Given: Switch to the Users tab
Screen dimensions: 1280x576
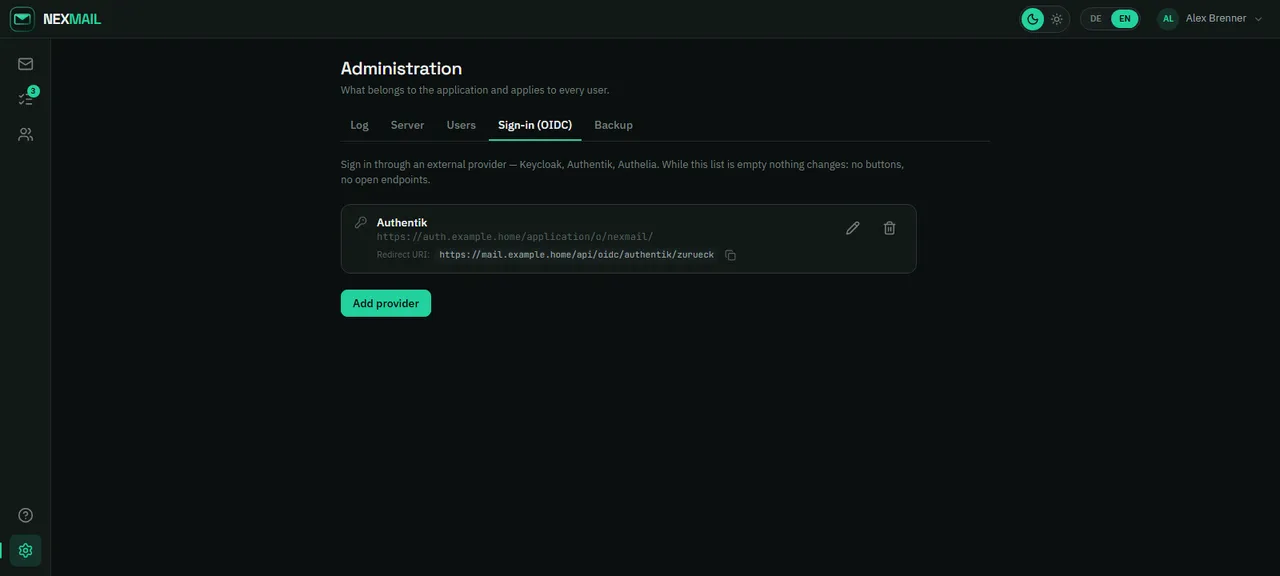Looking at the screenshot, I should (461, 125).
